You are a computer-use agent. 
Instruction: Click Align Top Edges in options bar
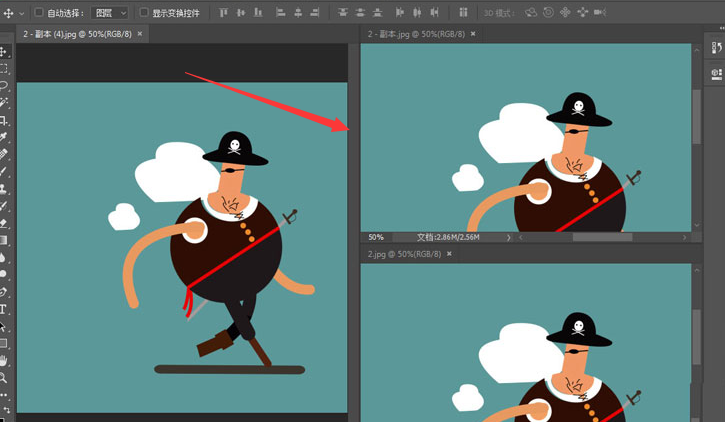tap(224, 13)
